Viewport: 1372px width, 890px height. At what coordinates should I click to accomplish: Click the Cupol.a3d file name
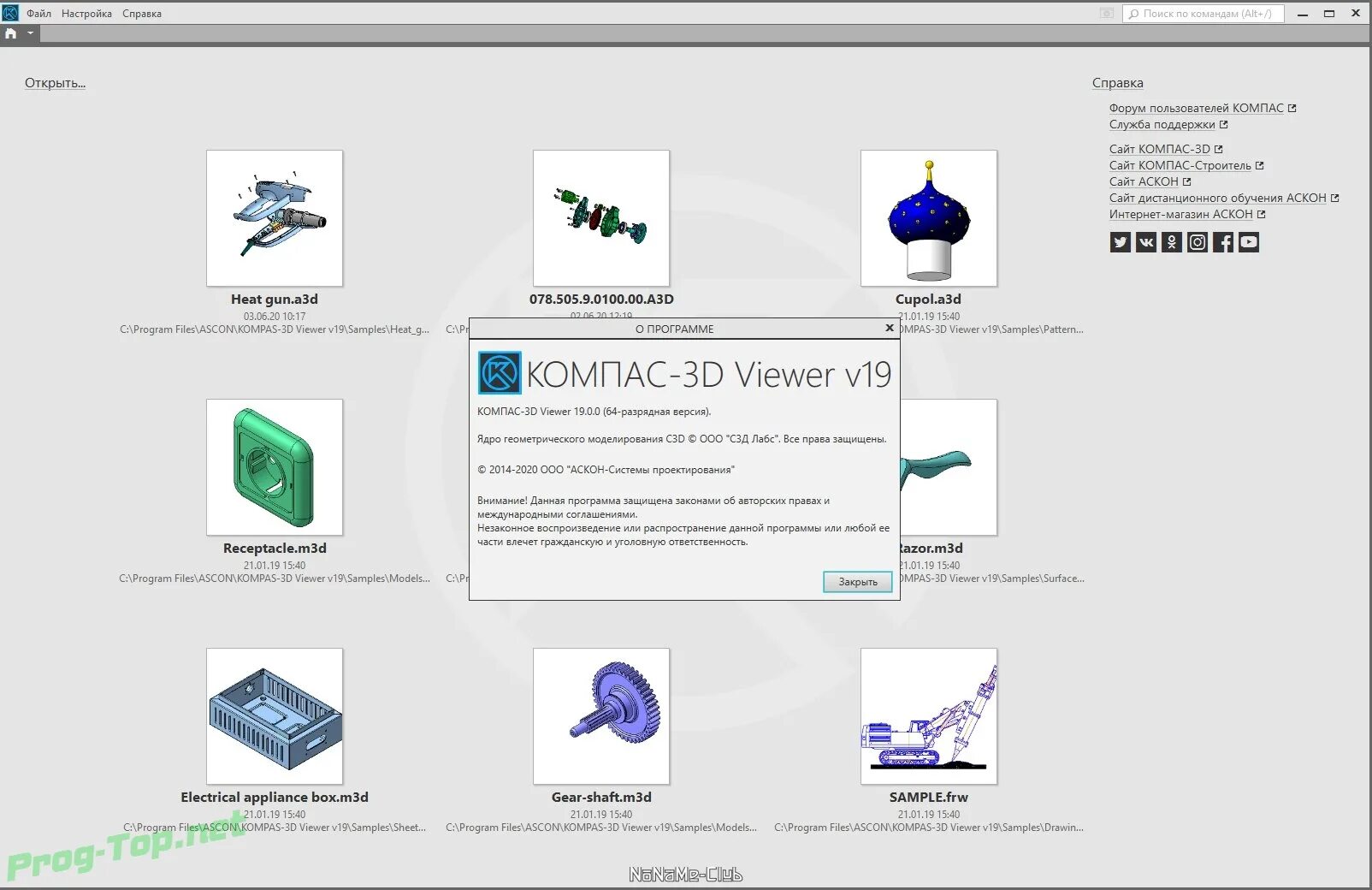(x=929, y=300)
